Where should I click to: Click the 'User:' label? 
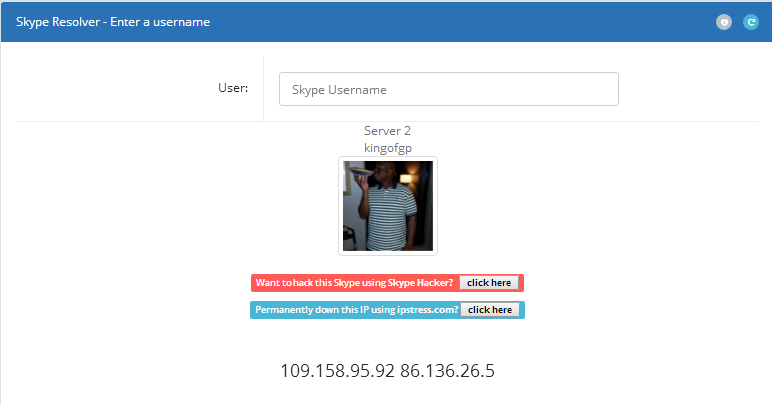coord(233,88)
